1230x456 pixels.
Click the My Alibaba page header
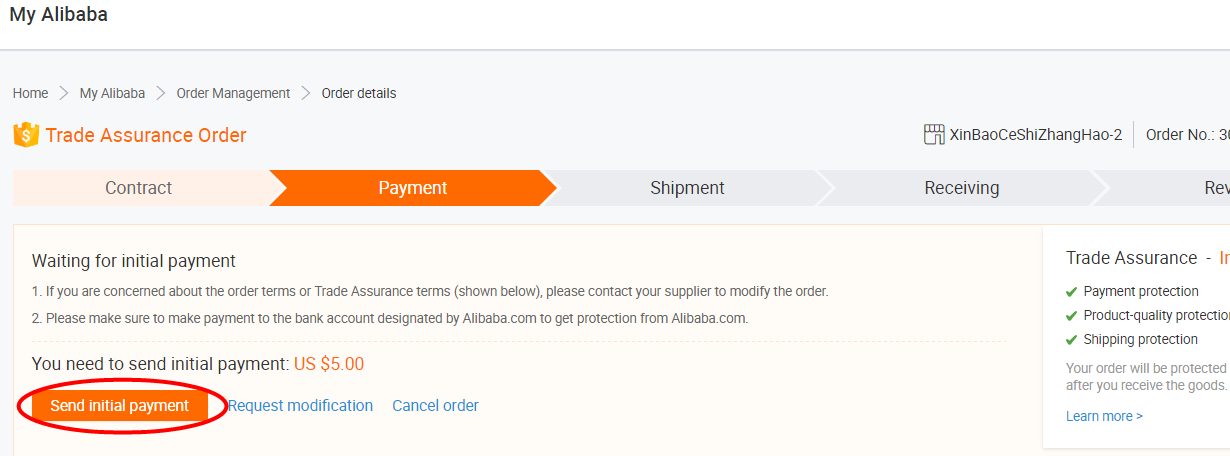(x=59, y=15)
